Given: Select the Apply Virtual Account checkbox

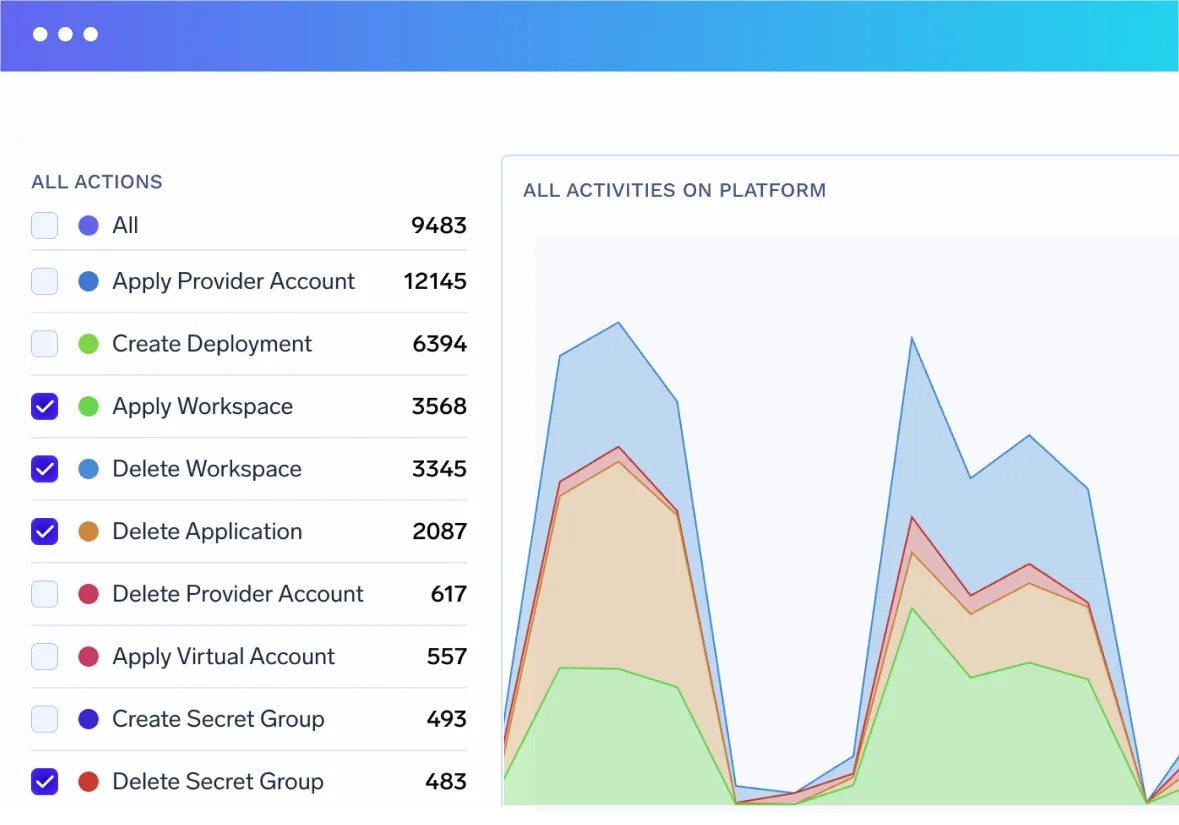Looking at the screenshot, I should coord(45,657).
